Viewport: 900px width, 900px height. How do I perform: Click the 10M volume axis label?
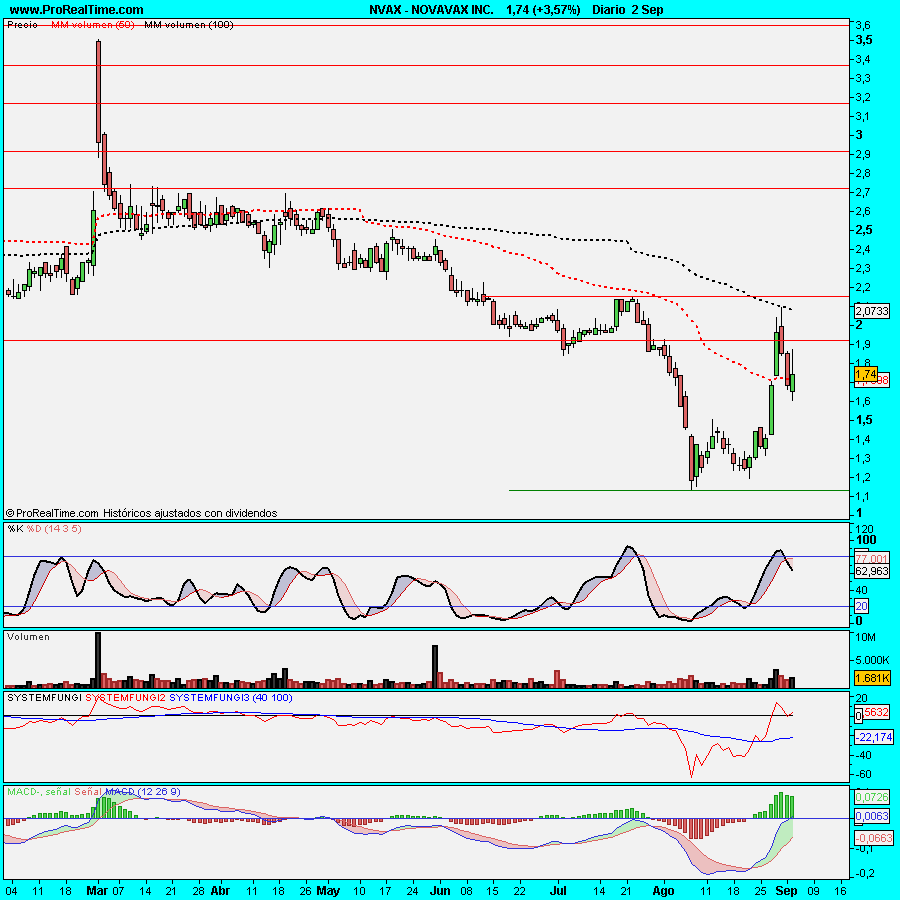click(866, 637)
